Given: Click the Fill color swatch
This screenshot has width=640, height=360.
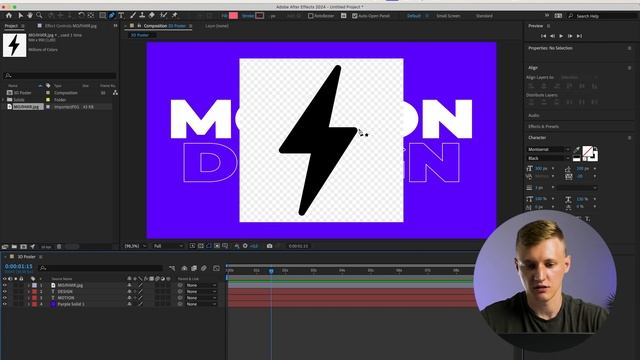Looking at the screenshot, I should (x=233, y=16).
